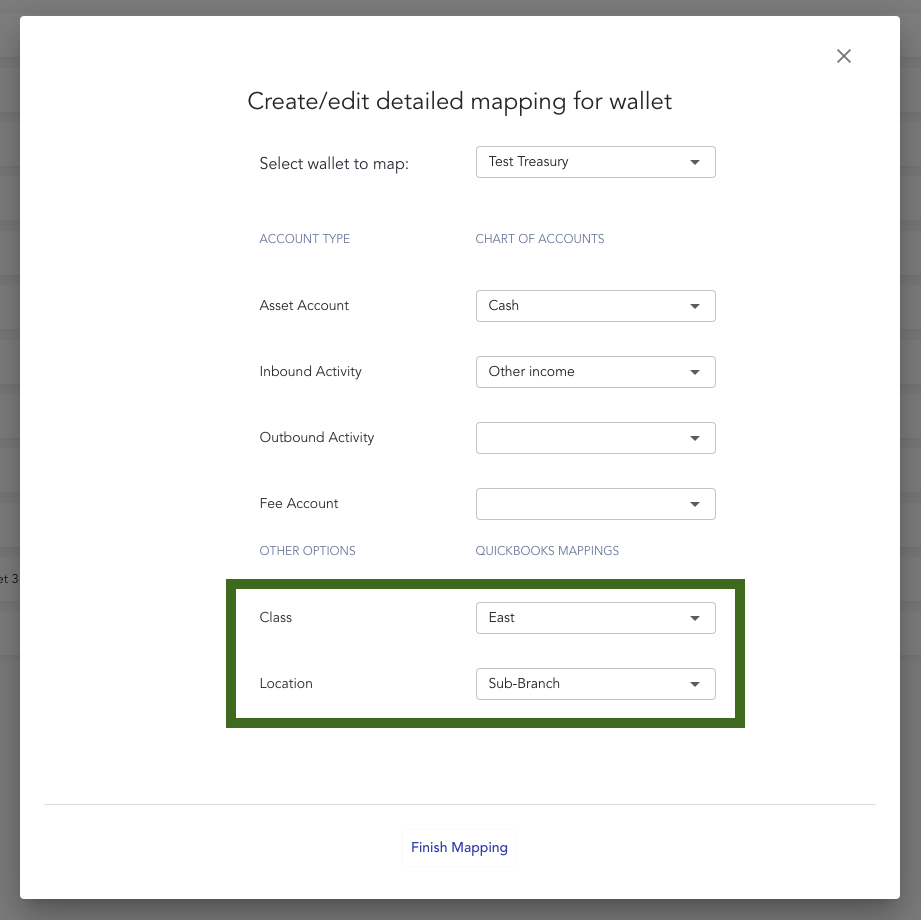The width and height of the screenshot is (921, 920).
Task: Click the Location label text
Action: 286,684
